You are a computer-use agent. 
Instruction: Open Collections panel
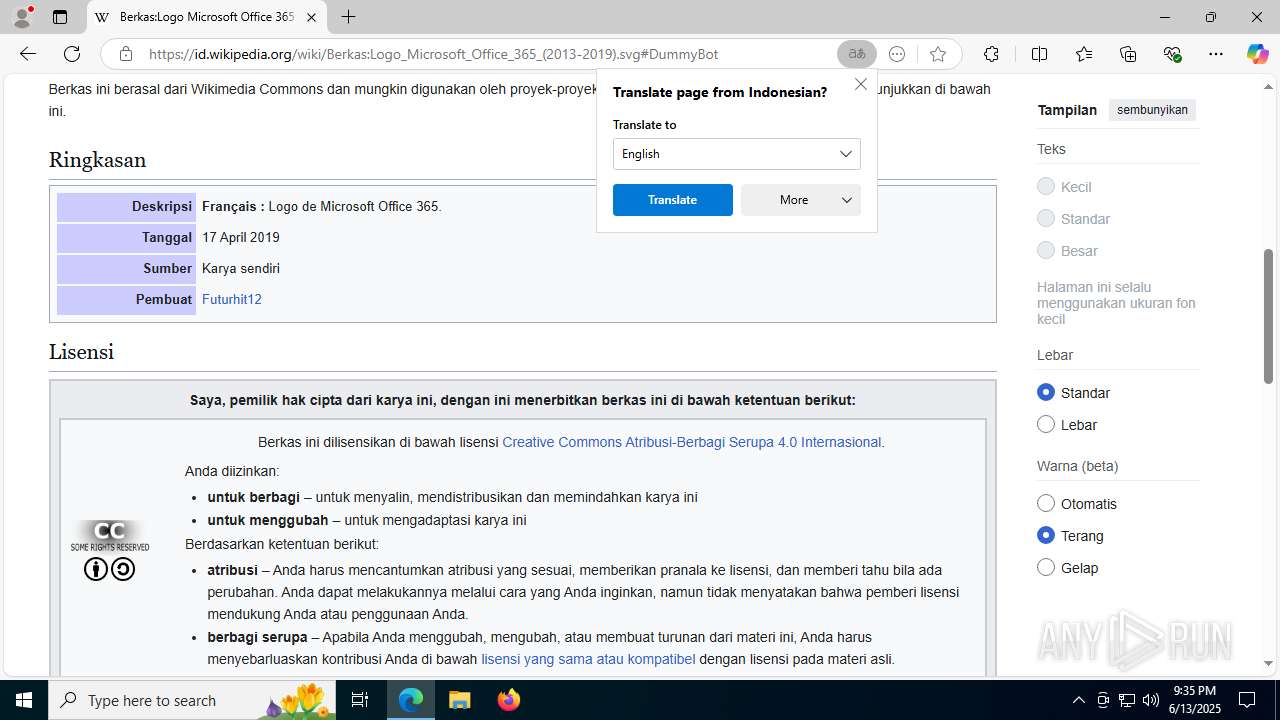[1128, 54]
